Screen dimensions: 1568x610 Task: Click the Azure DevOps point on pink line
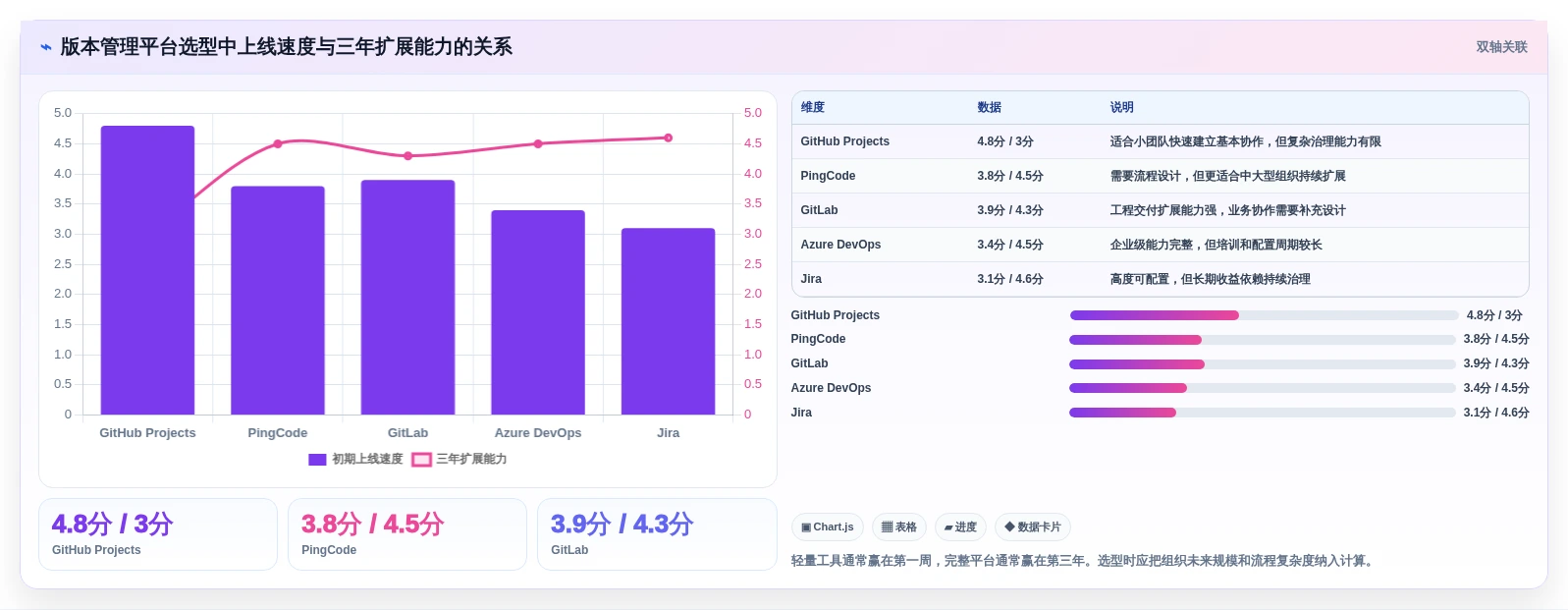click(x=538, y=143)
